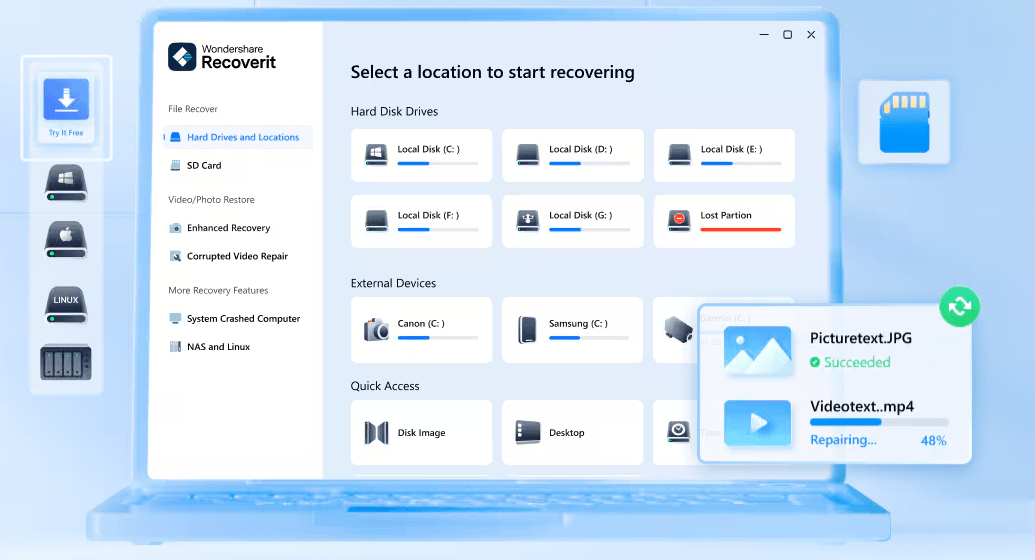
Task: Click the Videotext..mp4 repair progress bar
Action: click(x=879, y=422)
